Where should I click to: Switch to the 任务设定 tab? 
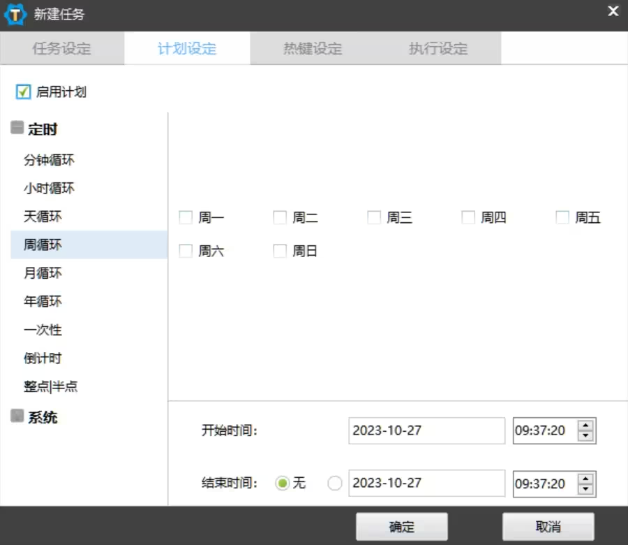[62, 48]
